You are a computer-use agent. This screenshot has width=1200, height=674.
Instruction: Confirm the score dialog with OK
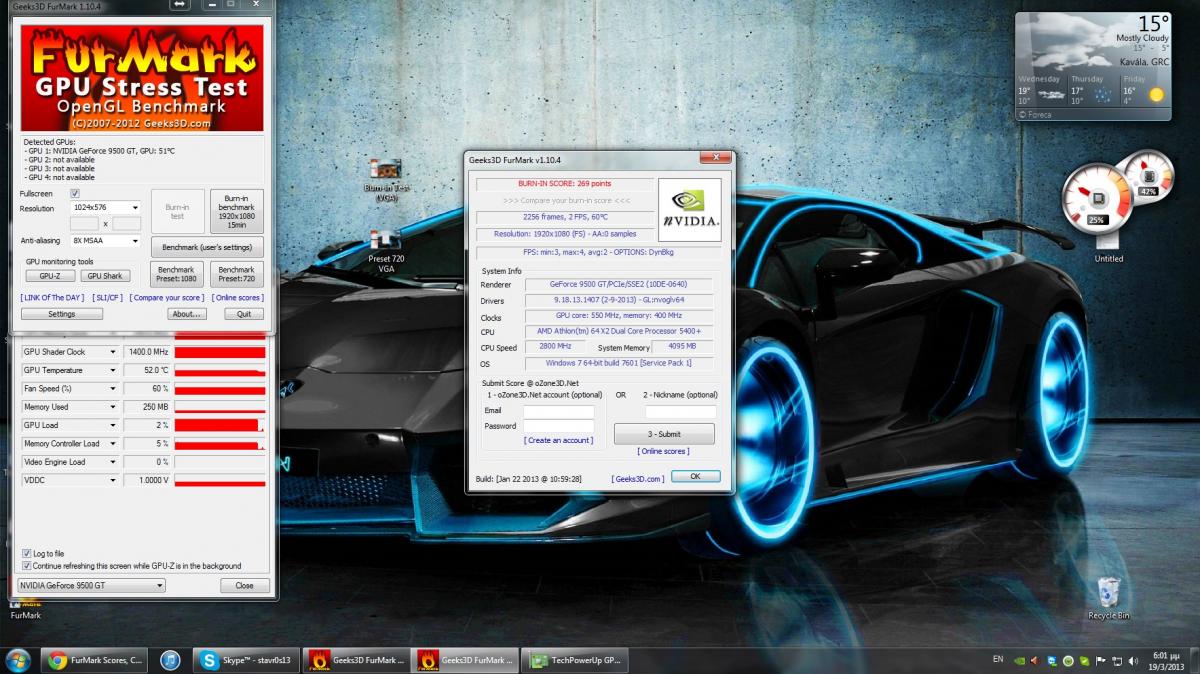click(x=695, y=477)
